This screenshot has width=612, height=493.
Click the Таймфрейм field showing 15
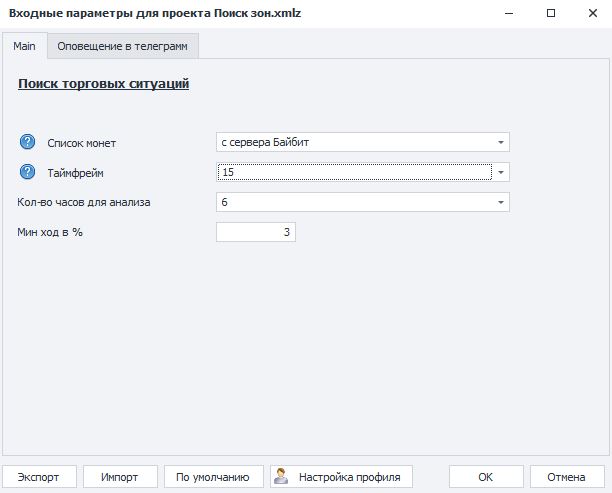(354, 172)
